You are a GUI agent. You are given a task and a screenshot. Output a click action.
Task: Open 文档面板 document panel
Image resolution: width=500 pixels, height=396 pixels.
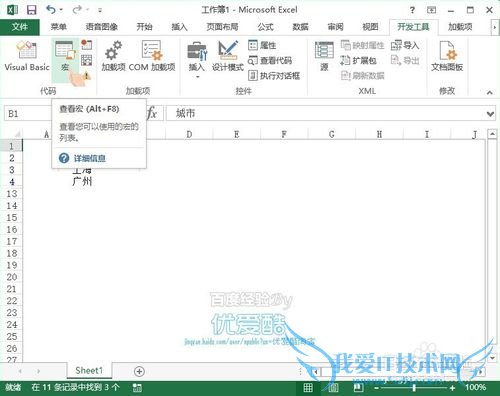447,56
